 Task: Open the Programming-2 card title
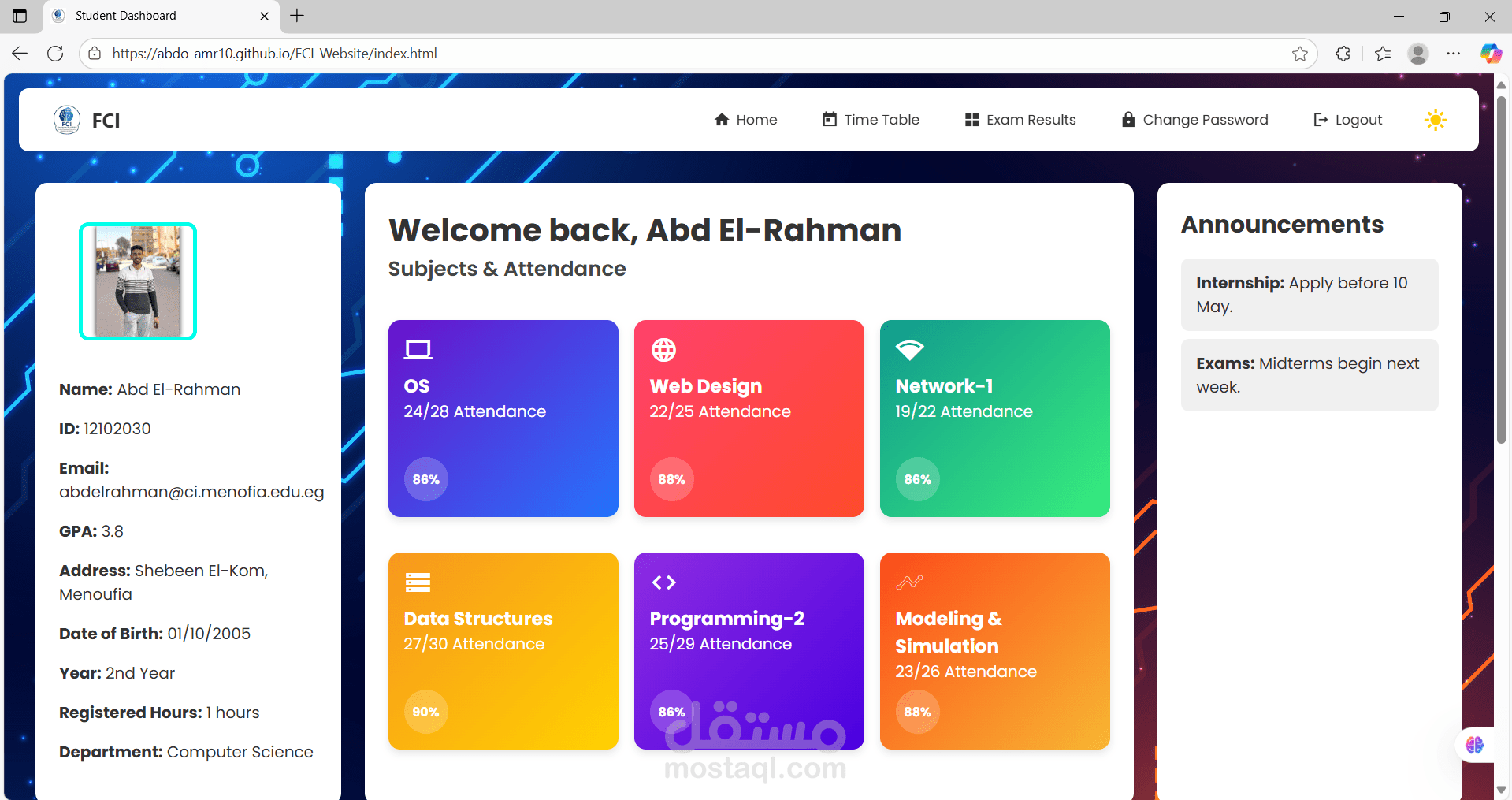727,619
